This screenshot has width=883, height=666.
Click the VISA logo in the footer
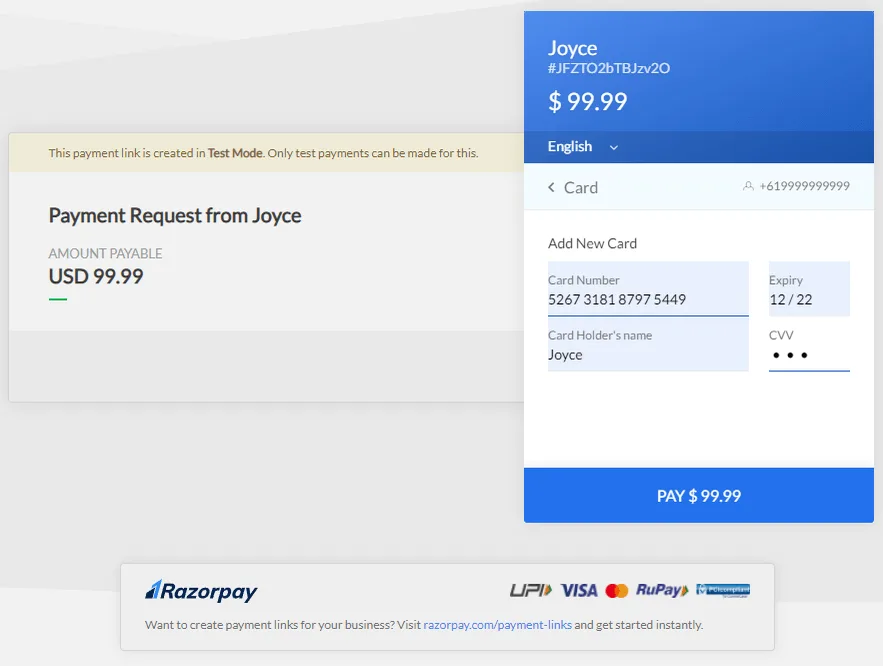tap(579, 591)
